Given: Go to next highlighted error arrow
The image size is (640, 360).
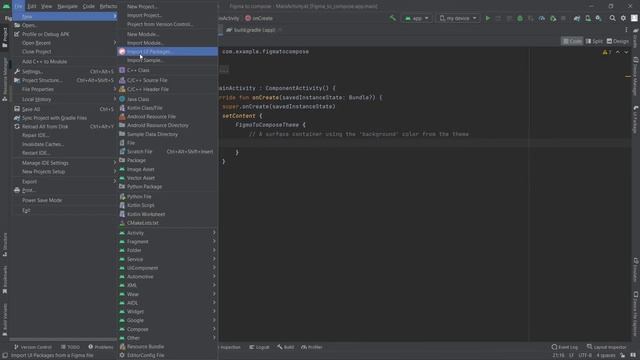Looking at the screenshot, I should click(626, 52).
